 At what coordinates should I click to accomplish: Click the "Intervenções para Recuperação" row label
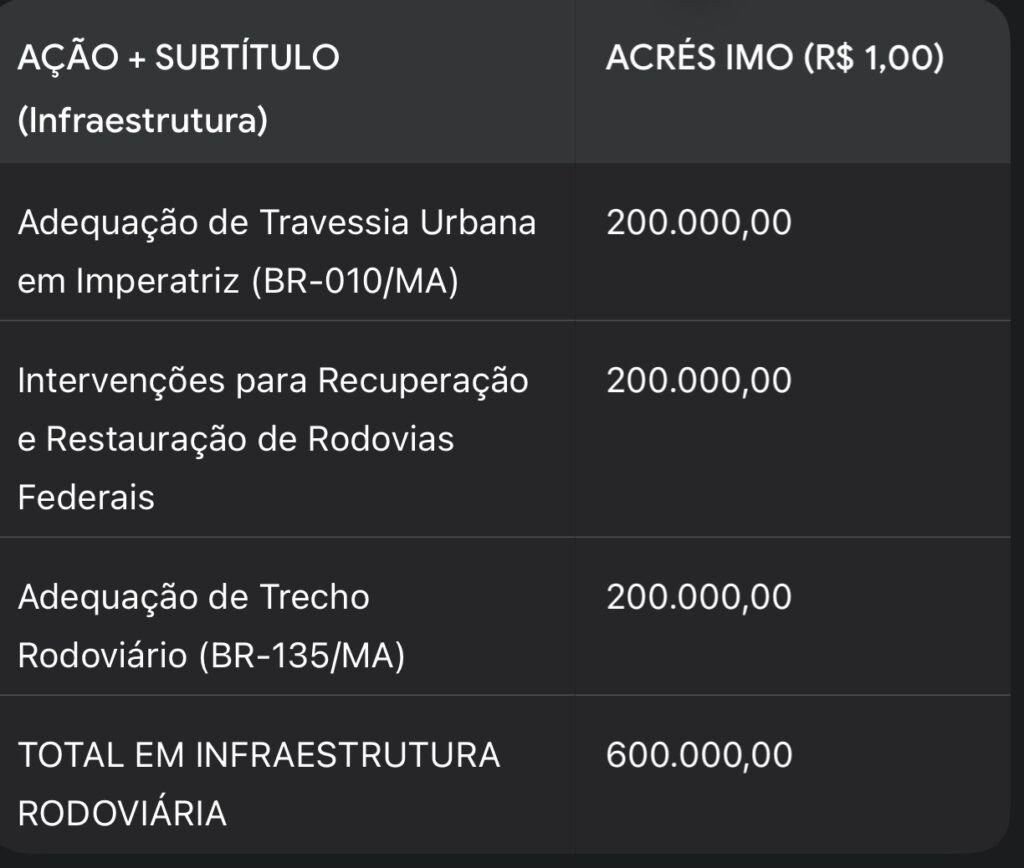tap(273, 380)
